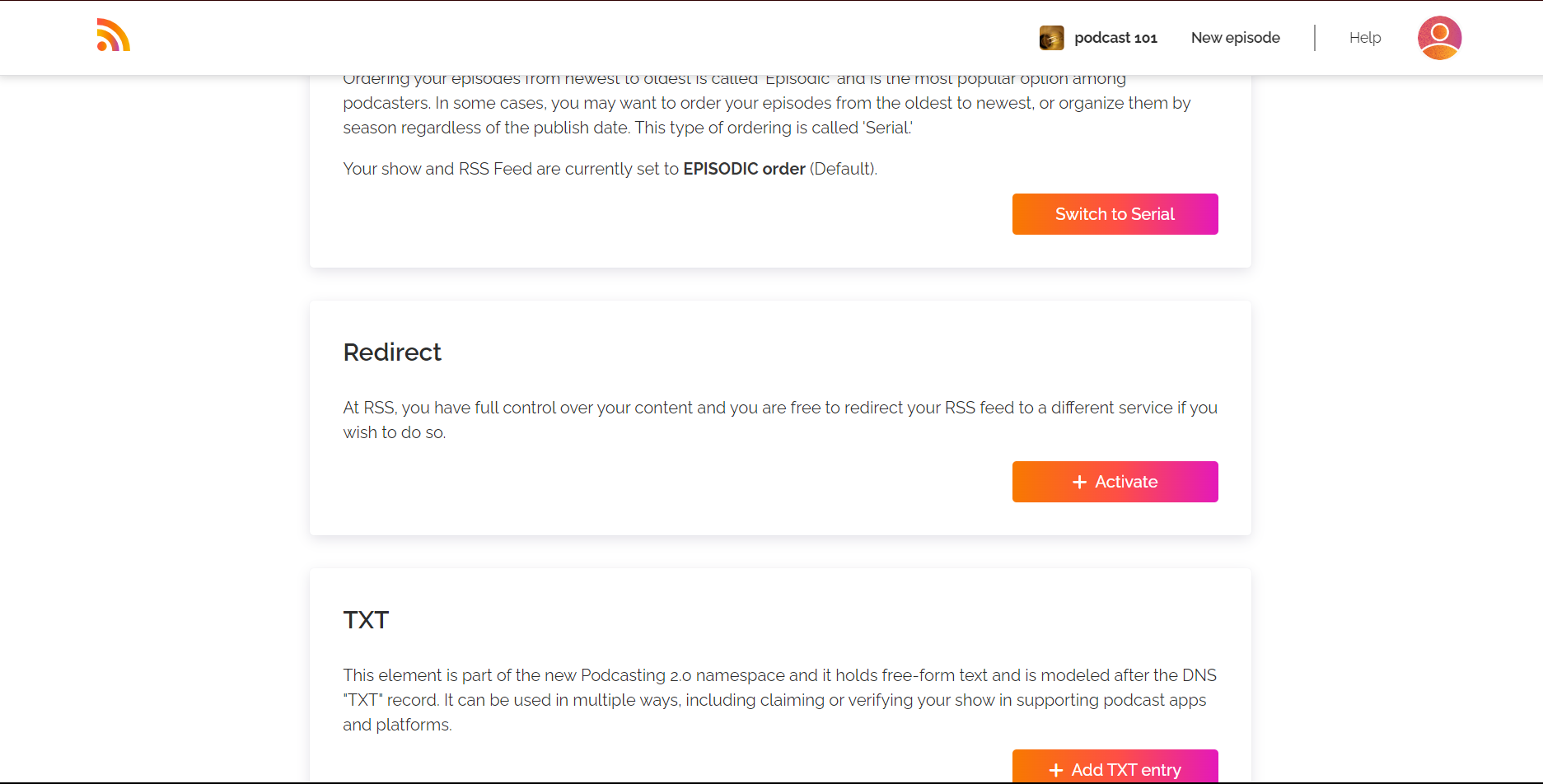This screenshot has width=1543, height=784.
Task: Click the orange RSS logo icon
Action: pyautogui.click(x=114, y=35)
